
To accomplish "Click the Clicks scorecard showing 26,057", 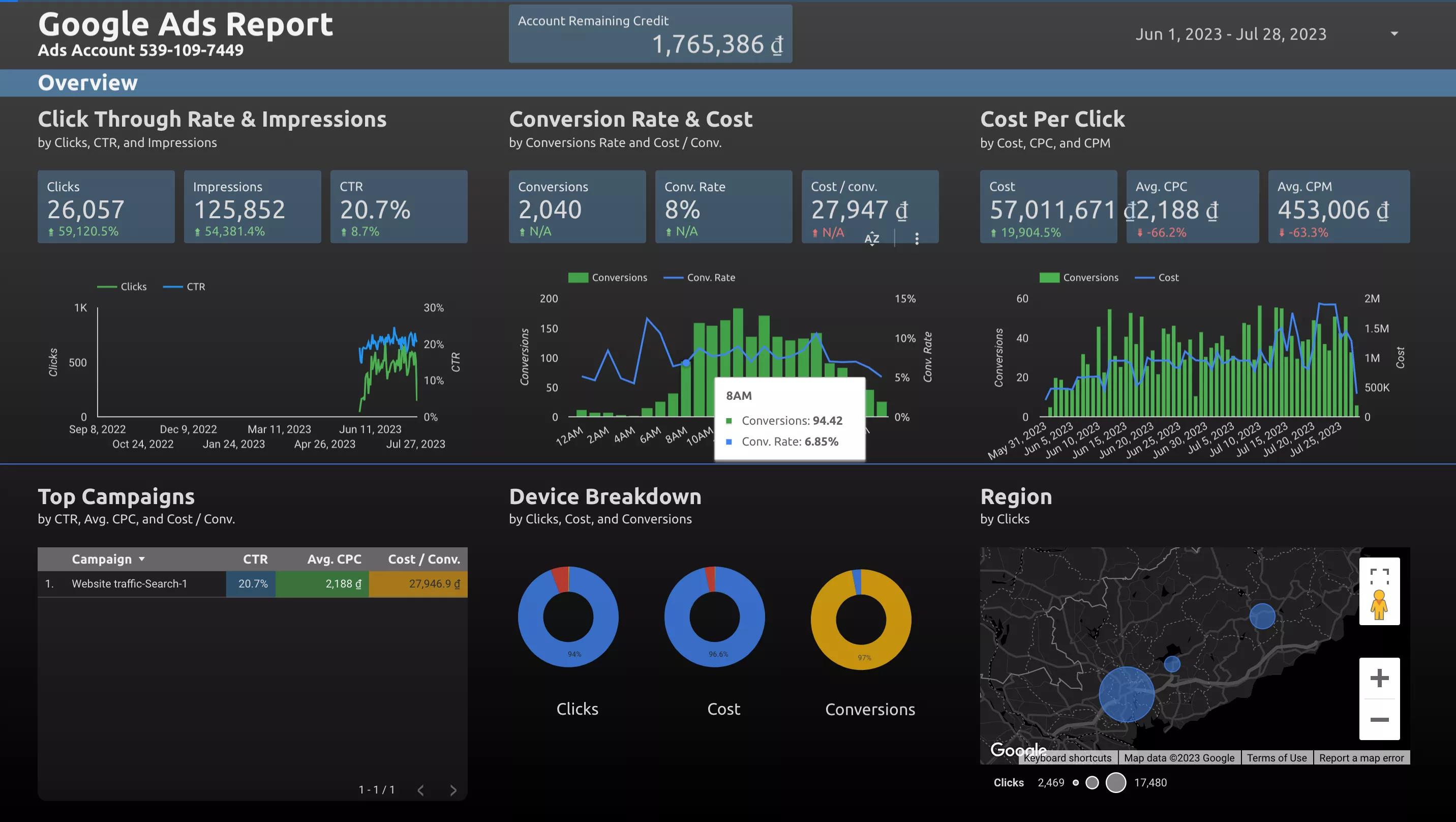I will click(x=106, y=207).
